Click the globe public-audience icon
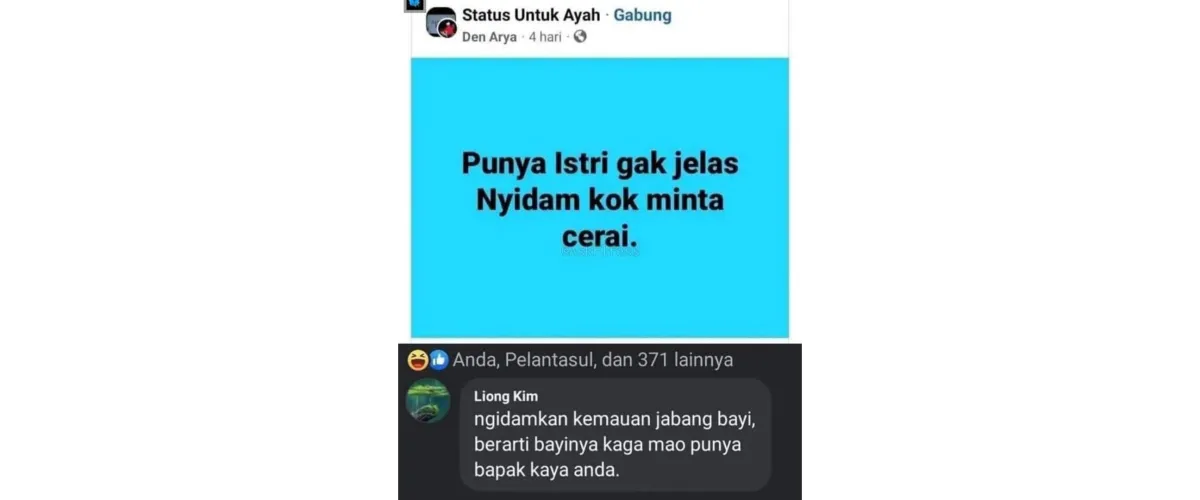1200x500 pixels. 580,37
